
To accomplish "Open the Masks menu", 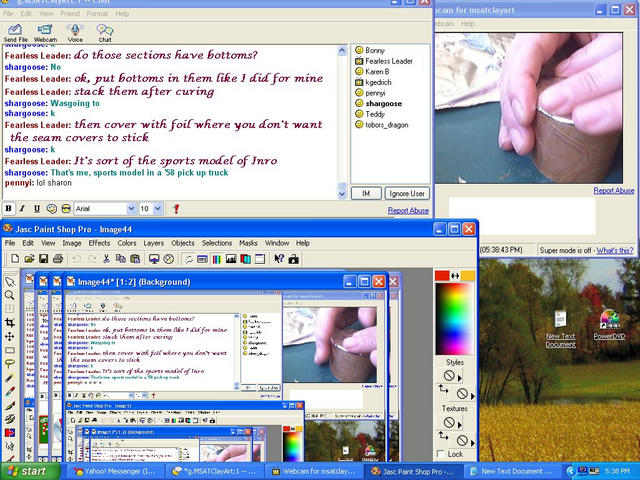I will [248, 243].
